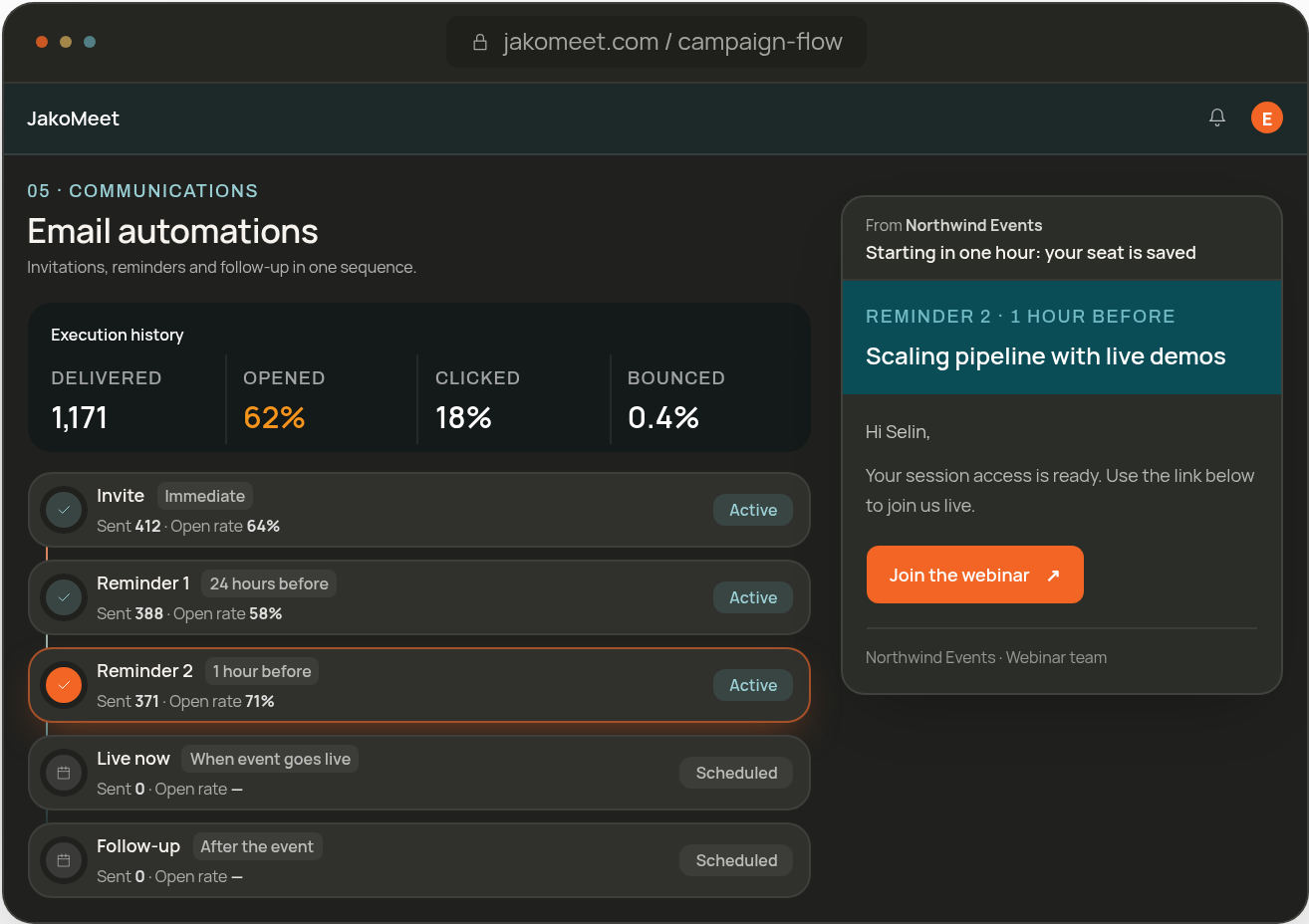Select the Reminder 2 step title
The image size is (1309, 924).
click(145, 671)
